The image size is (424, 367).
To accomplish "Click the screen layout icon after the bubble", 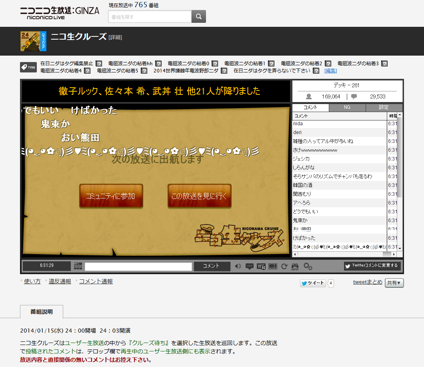I will click(261, 266).
